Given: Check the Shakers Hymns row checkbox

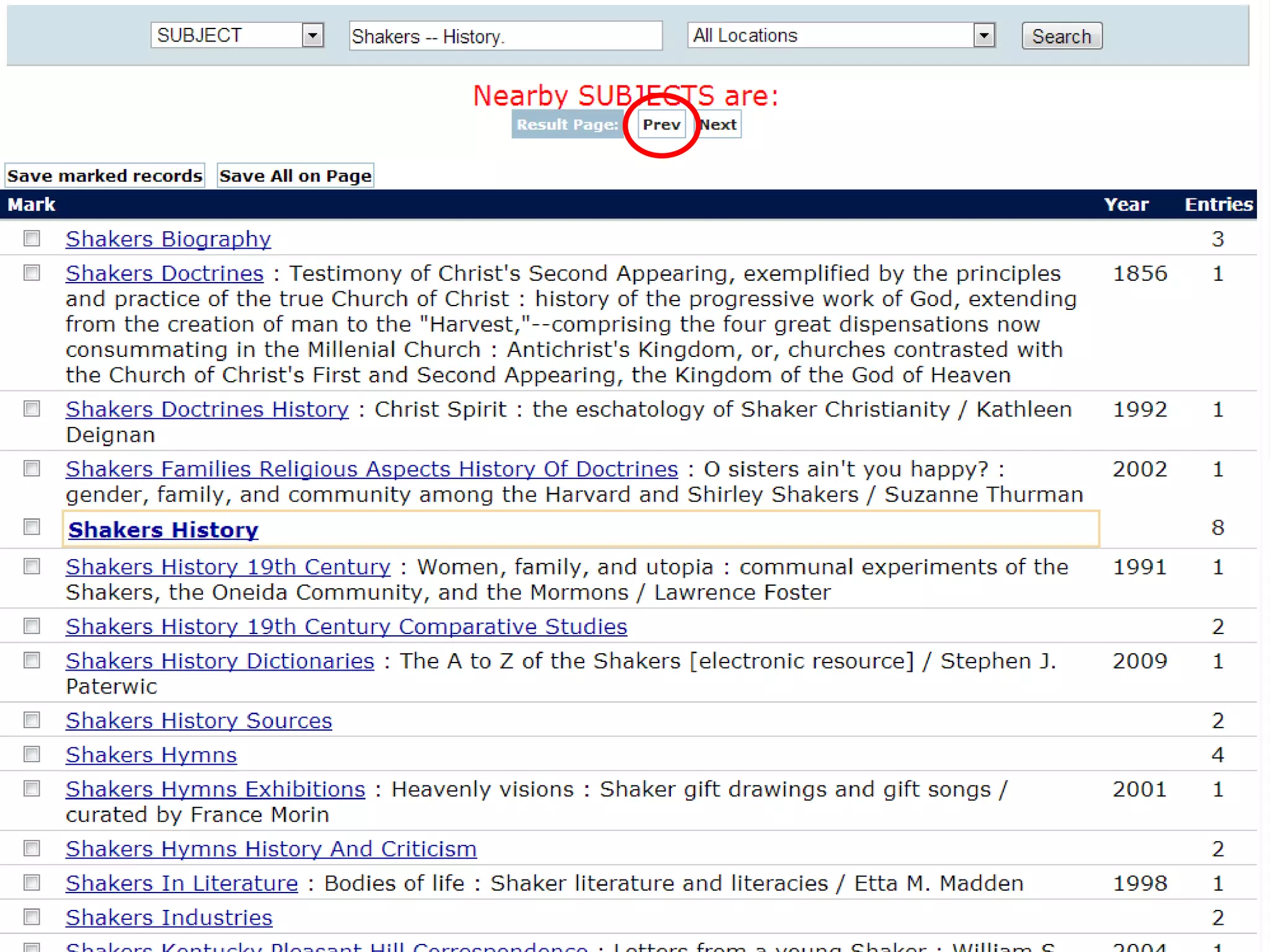Looking at the screenshot, I should point(32,754).
